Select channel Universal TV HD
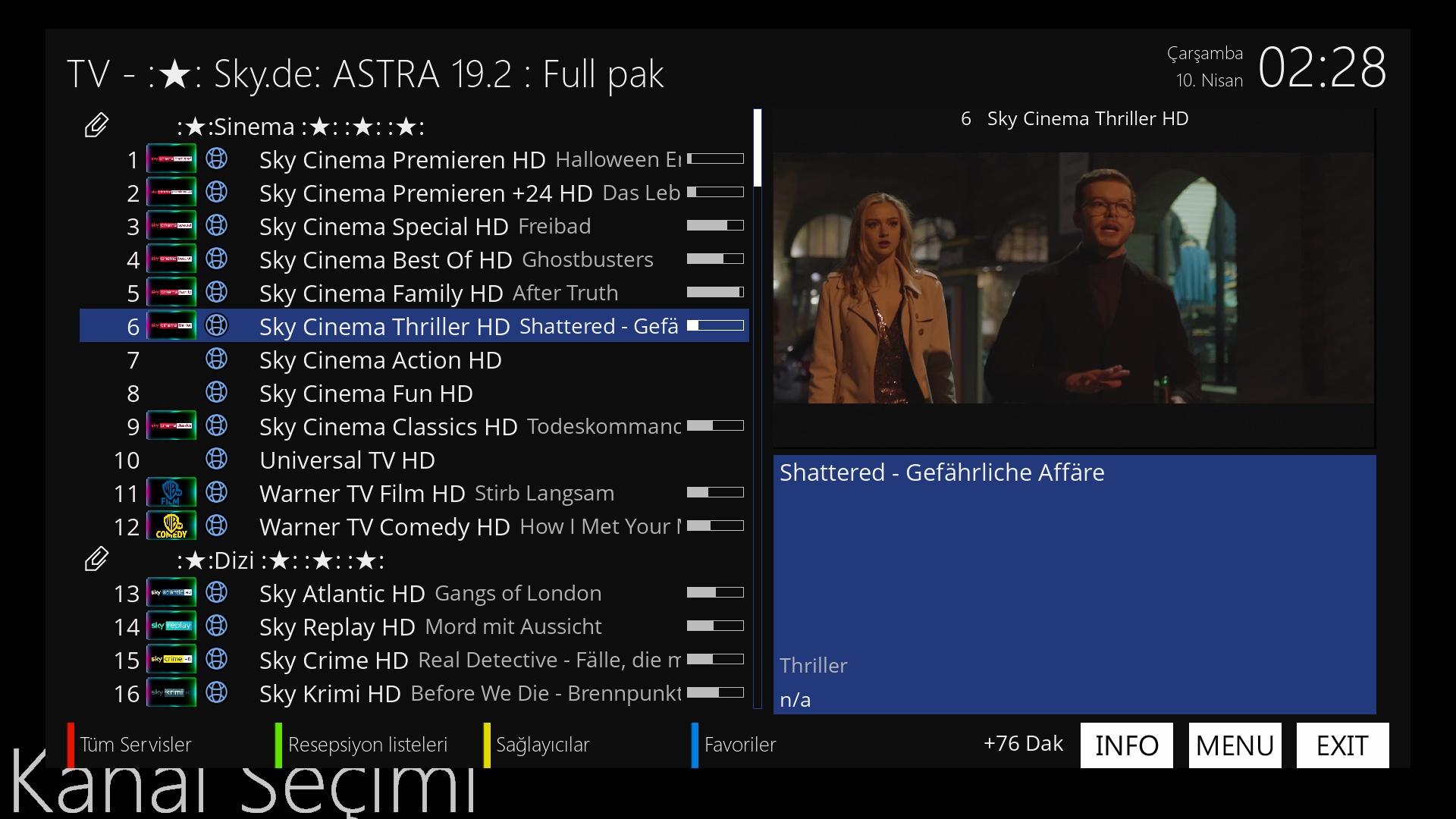Viewport: 1456px width, 819px height. [x=414, y=460]
